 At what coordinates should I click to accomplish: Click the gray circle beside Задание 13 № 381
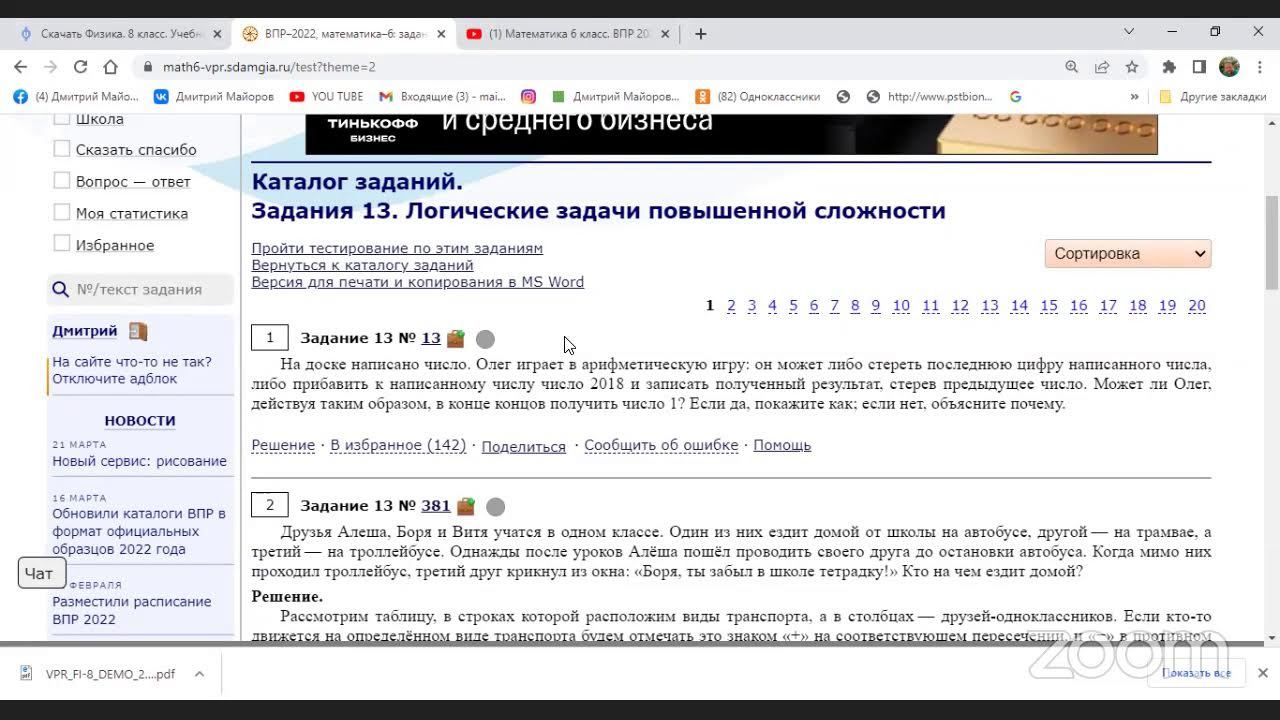(495, 507)
